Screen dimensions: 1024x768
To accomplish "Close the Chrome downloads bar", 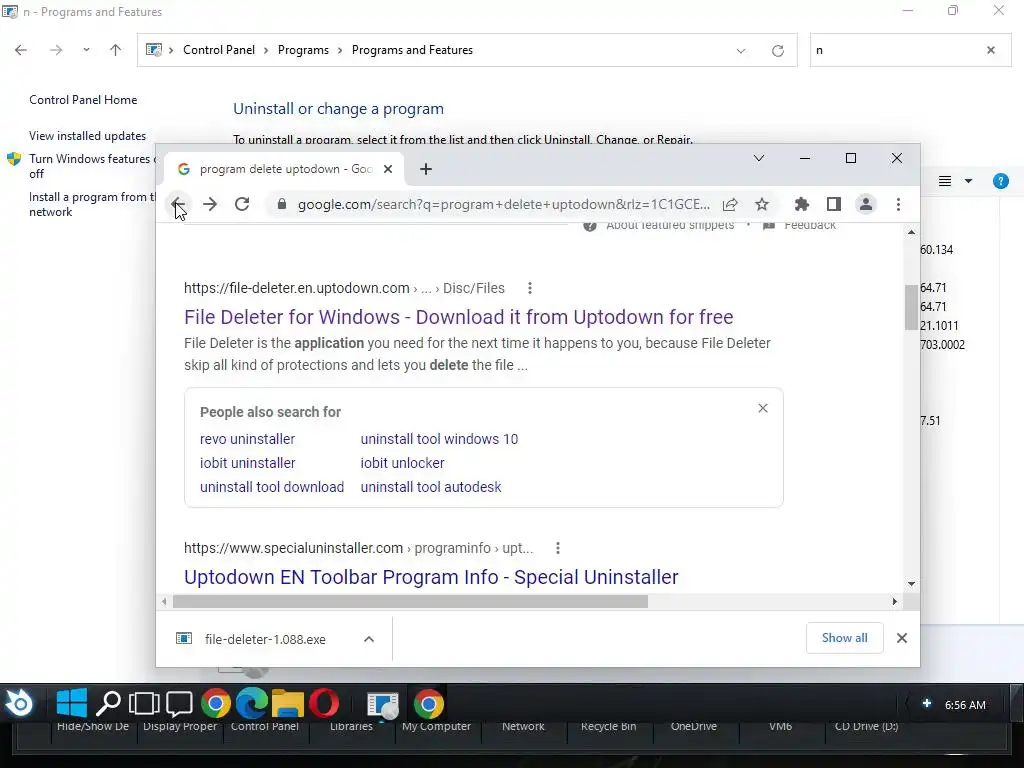I will (x=902, y=638).
